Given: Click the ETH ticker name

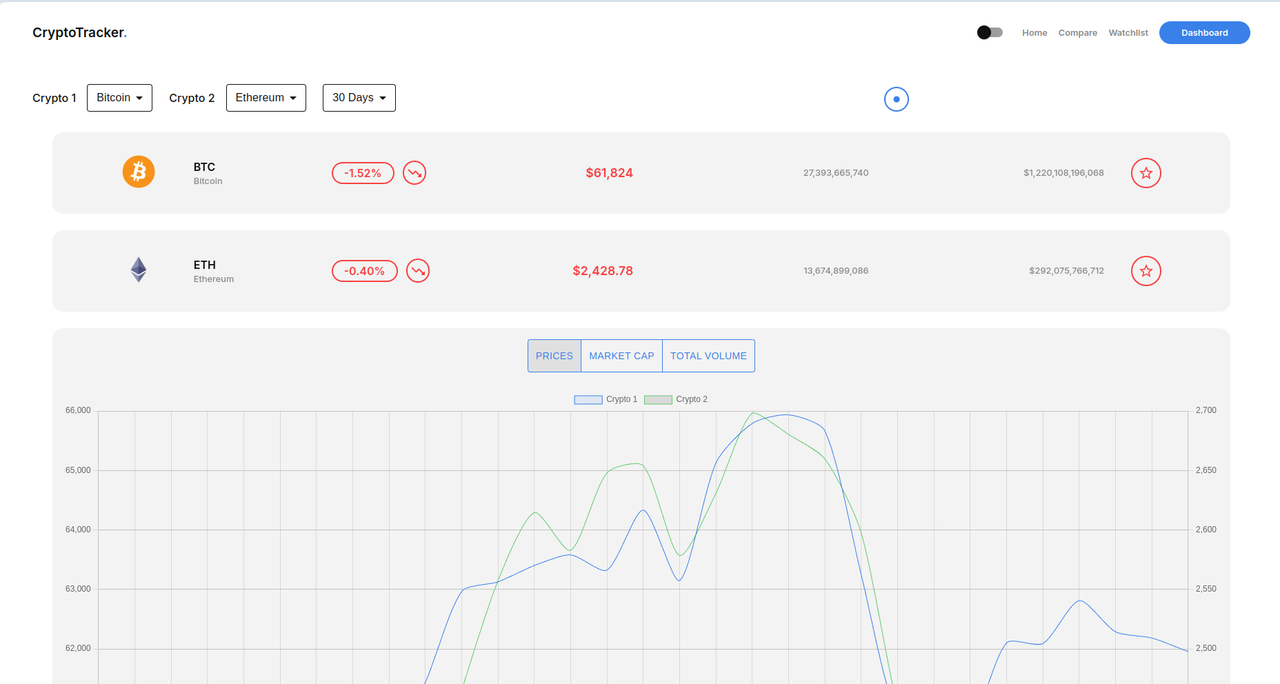Looking at the screenshot, I should click(204, 265).
